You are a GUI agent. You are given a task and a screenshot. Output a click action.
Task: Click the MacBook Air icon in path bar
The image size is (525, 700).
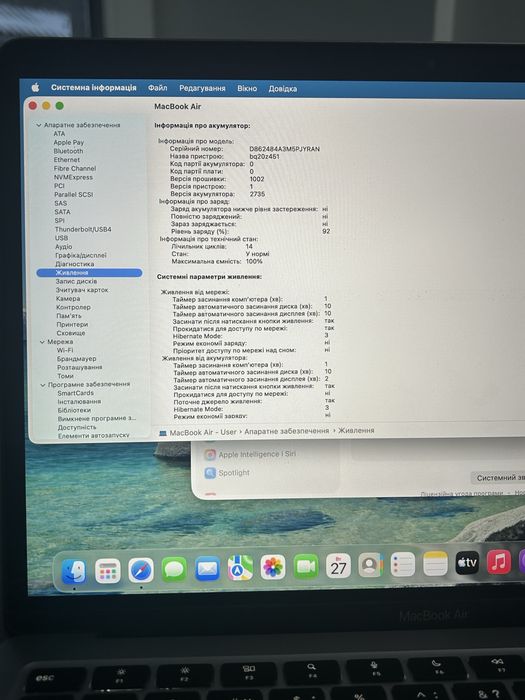[163, 433]
